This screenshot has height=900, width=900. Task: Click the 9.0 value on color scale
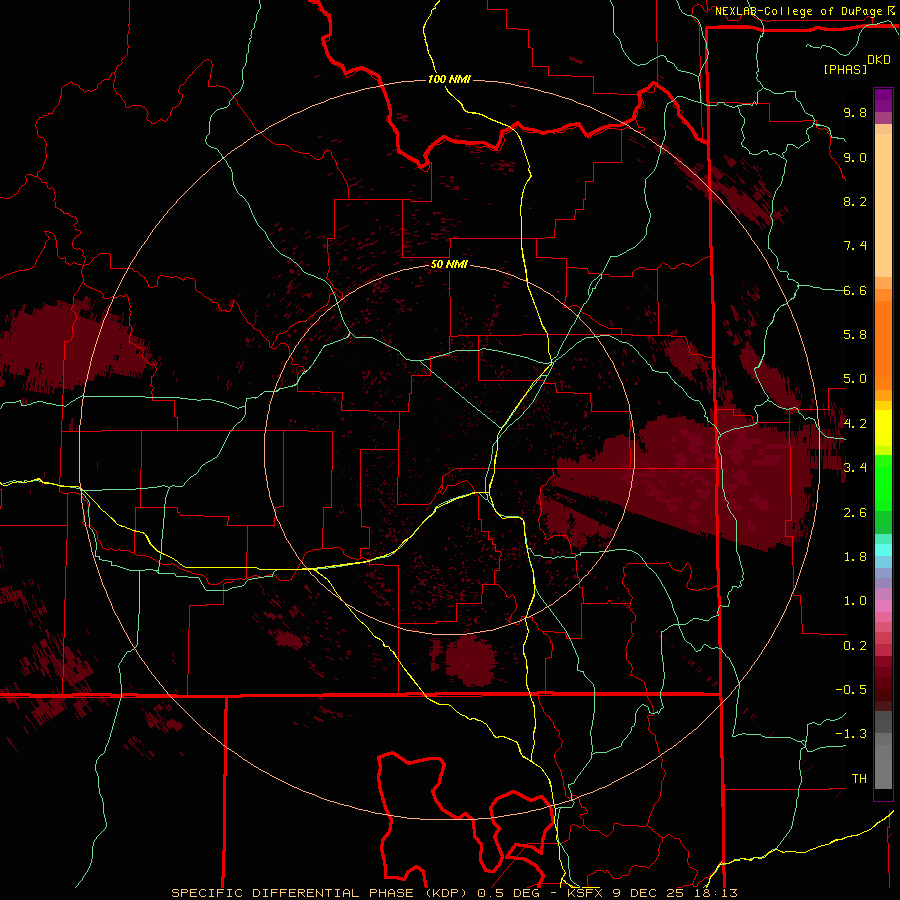click(x=855, y=157)
